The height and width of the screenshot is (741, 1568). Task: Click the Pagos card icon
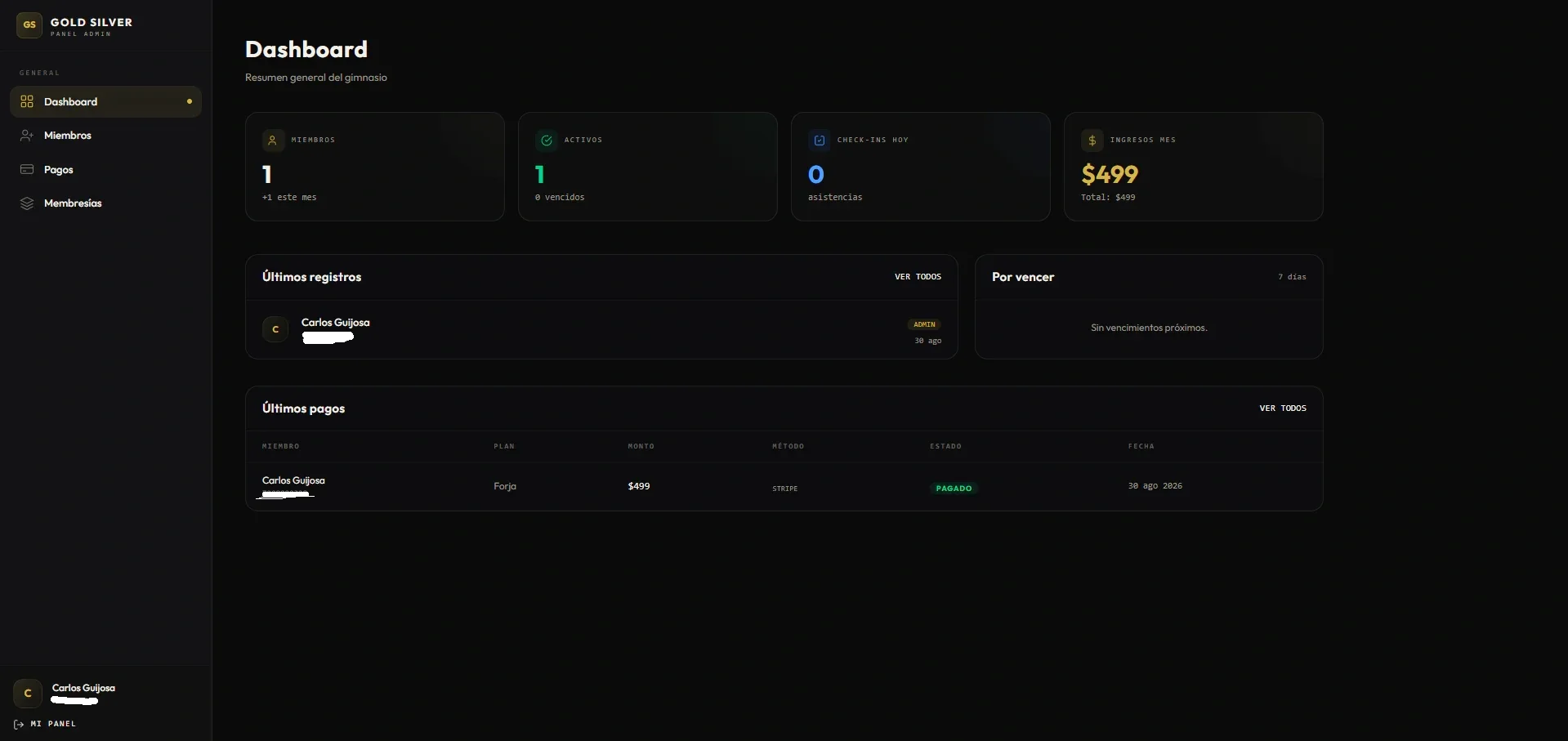click(27, 169)
